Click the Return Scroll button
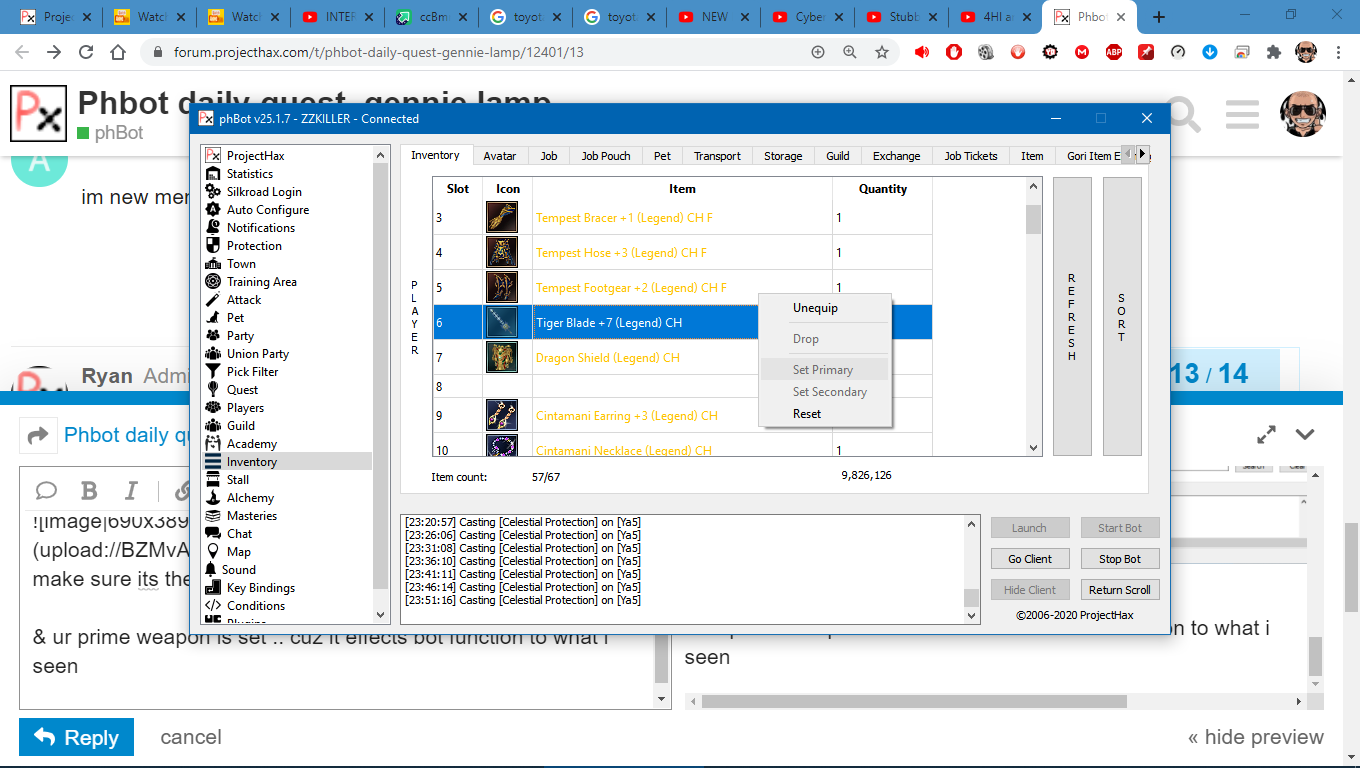 [1119, 590]
